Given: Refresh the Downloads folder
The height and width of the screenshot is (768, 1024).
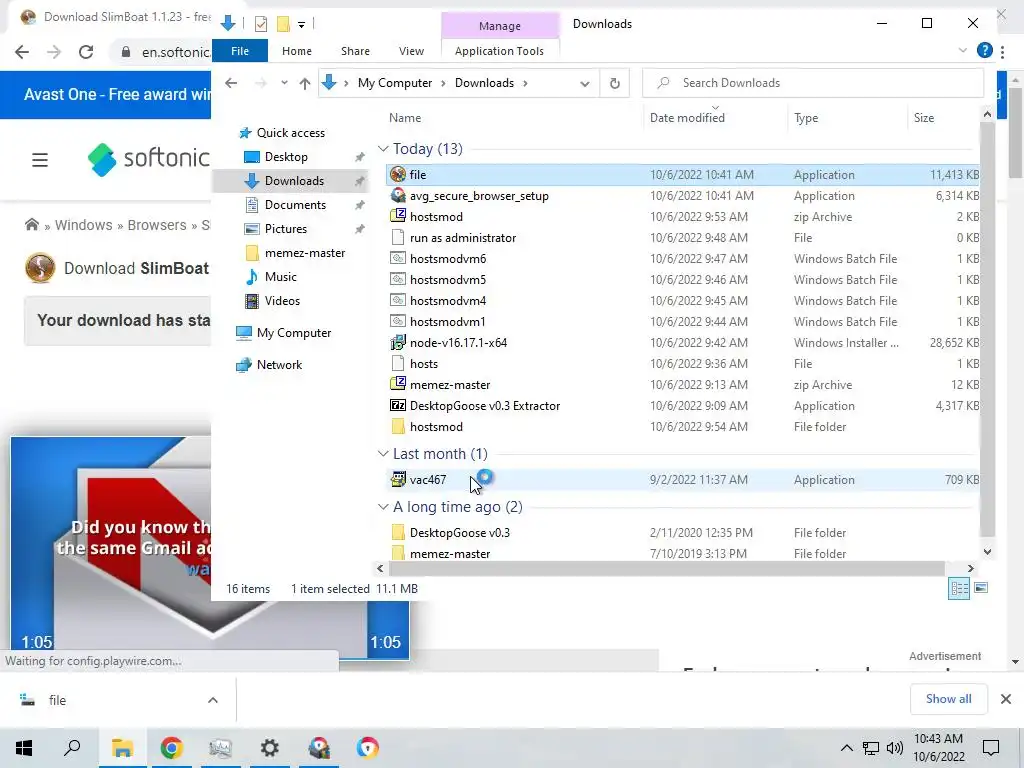Looking at the screenshot, I should pos(615,83).
